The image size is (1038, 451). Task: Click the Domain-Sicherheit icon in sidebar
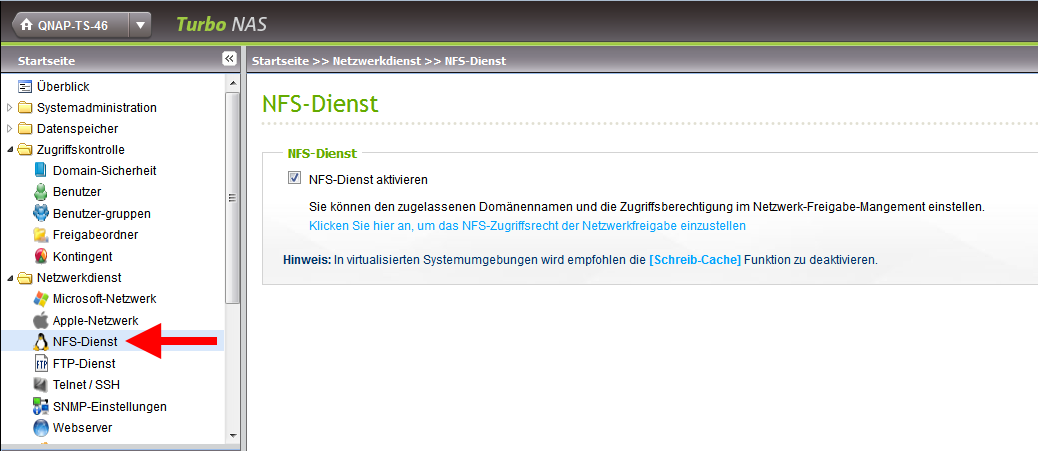coord(41,171)
